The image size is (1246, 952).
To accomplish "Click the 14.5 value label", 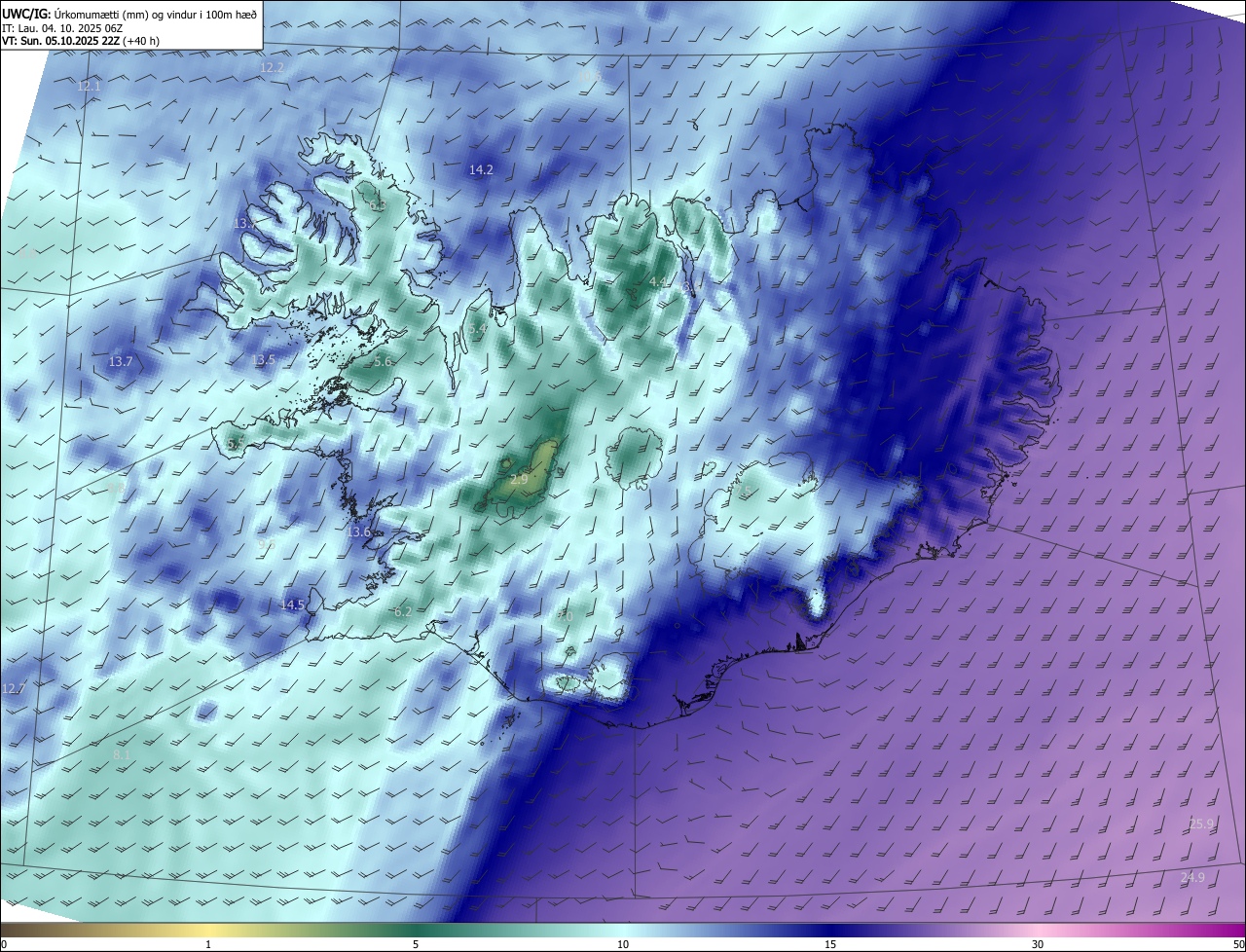I will [292, 604].
